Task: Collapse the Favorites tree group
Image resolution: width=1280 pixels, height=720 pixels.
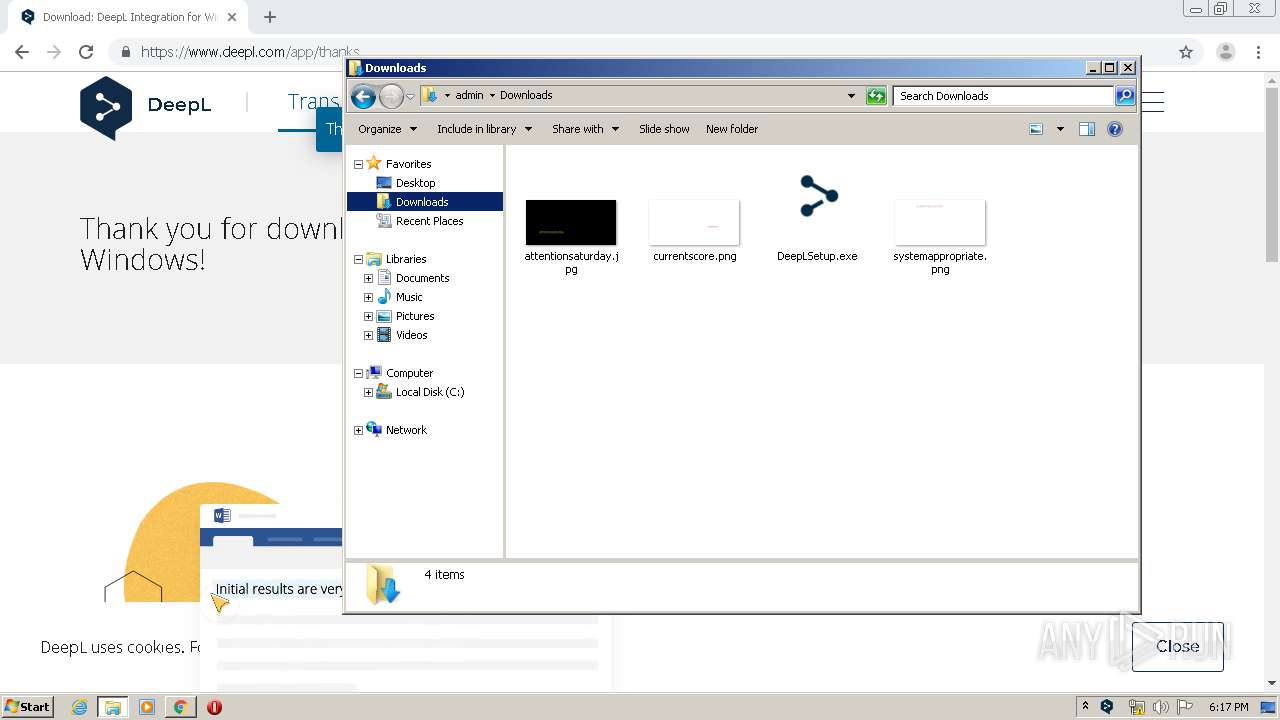Action: (358, 164)
